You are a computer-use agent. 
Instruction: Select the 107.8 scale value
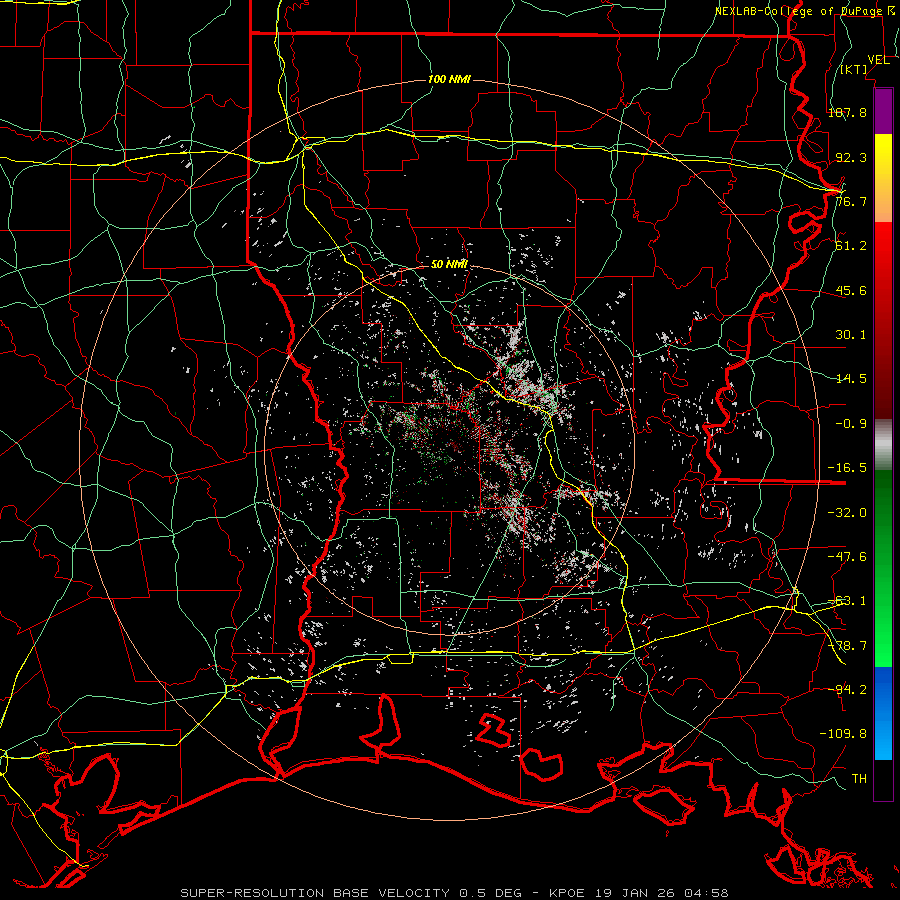(x=847, y=112)
